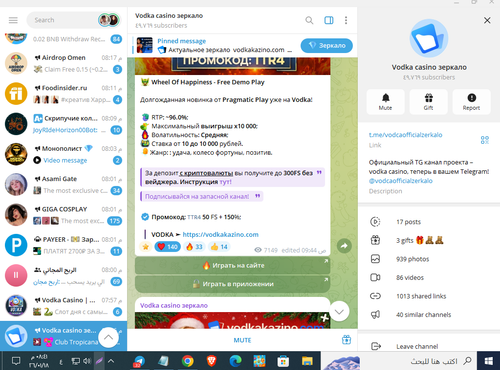The image size is (500, 370).
Task: Open Google Chrome from the taskbar
Action: tap(188, 361)
